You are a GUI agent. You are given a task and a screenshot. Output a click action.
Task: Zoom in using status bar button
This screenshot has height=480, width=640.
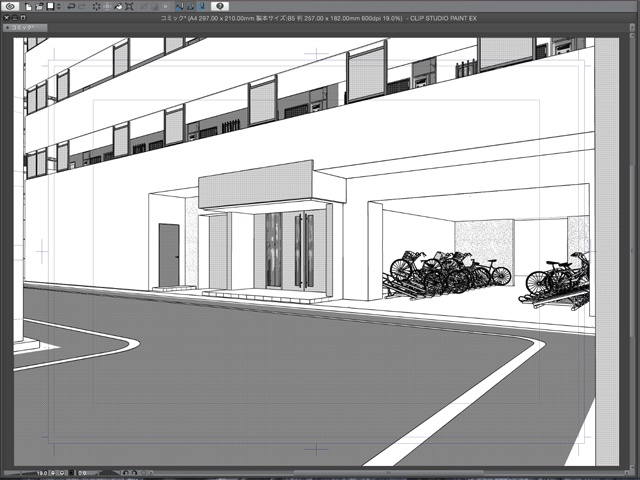click(x=62, y=473)
